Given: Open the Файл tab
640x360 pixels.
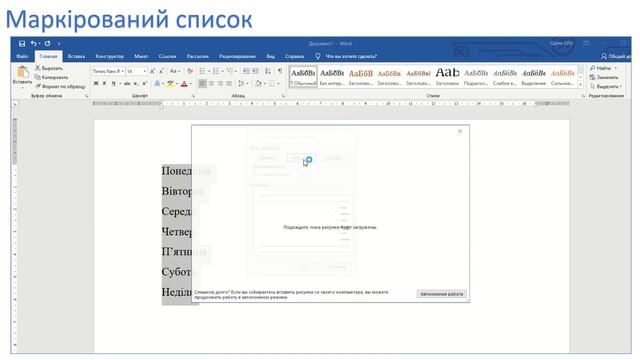Looking at the screenshot, I should click(x=22, y=56).
